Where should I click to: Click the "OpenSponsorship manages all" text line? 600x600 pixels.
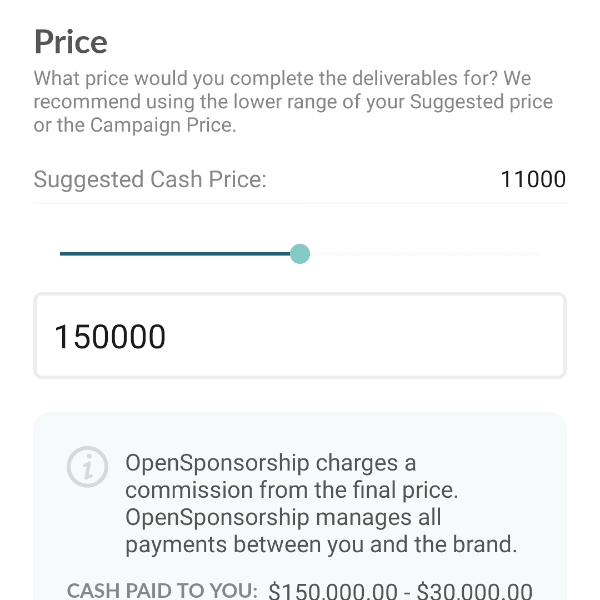click(x=283, y=518)
